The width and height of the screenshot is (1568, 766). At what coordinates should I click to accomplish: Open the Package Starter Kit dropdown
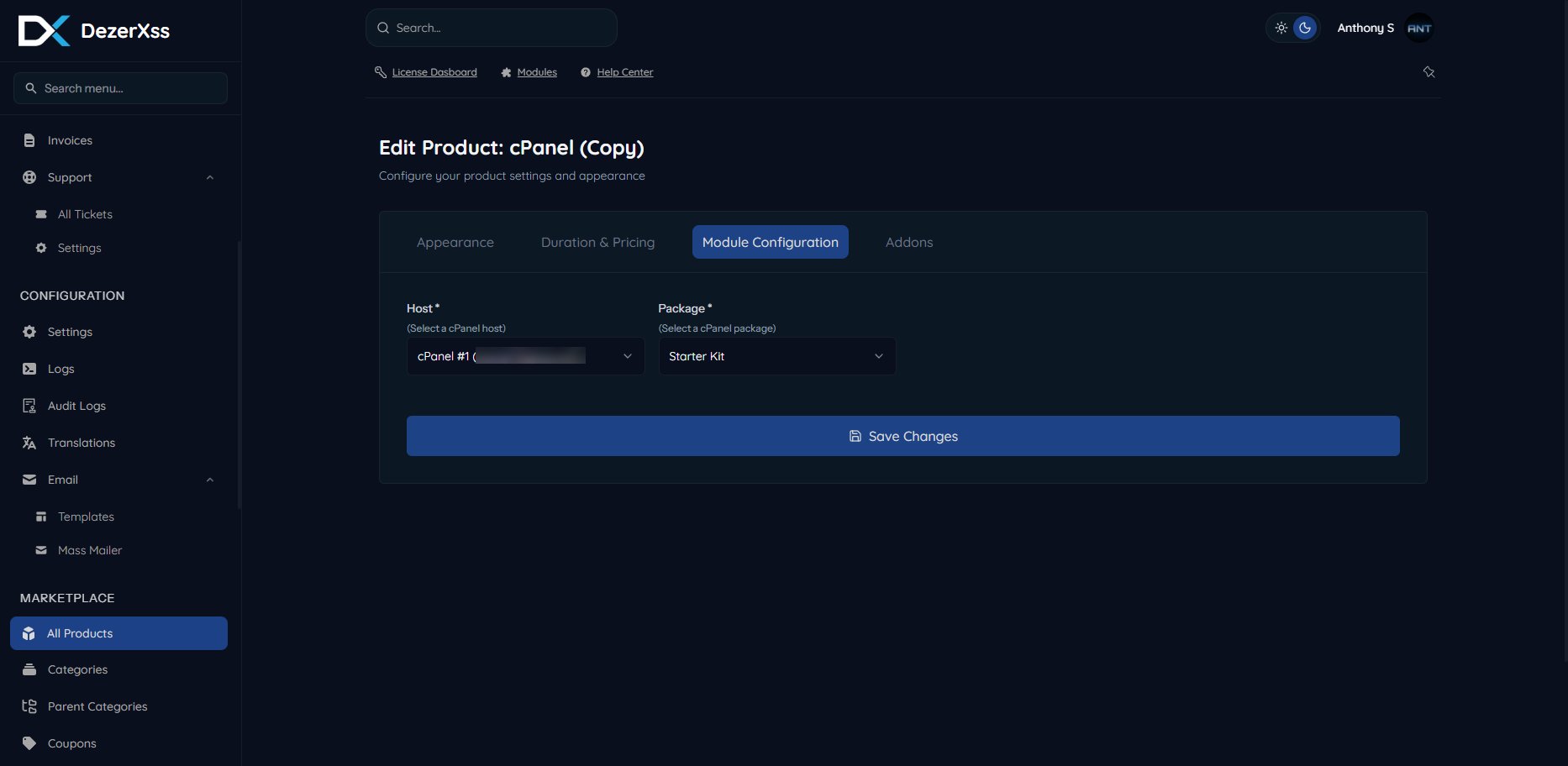(x=777, y=356)
